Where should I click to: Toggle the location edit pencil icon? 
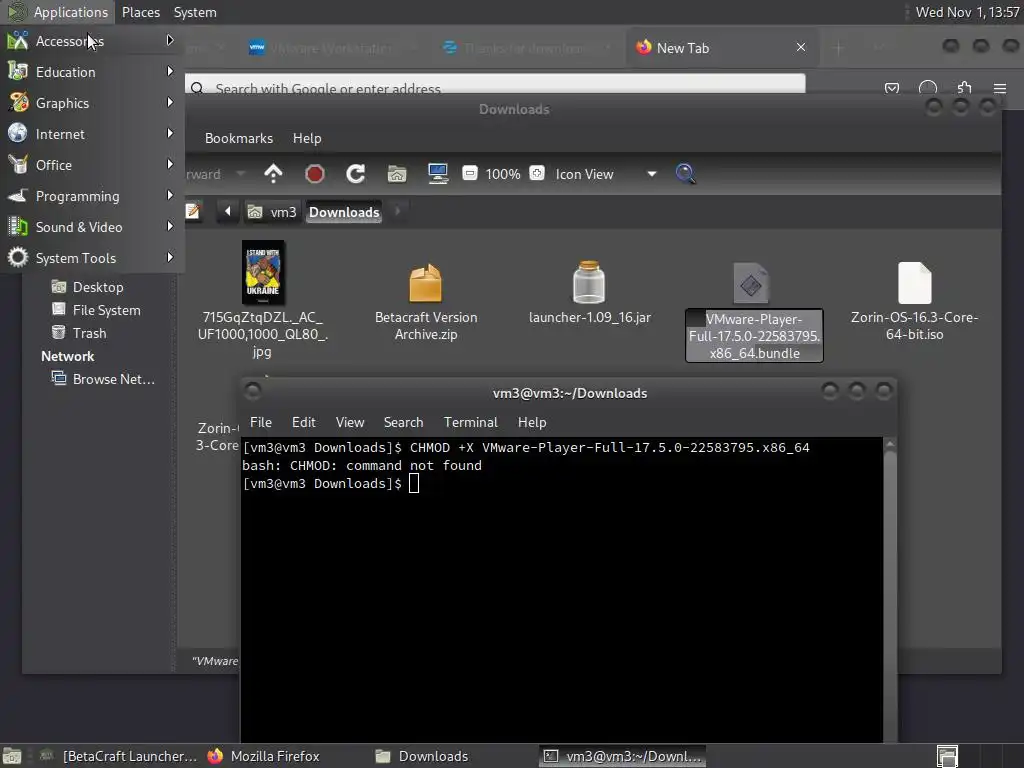pos(193,212)
